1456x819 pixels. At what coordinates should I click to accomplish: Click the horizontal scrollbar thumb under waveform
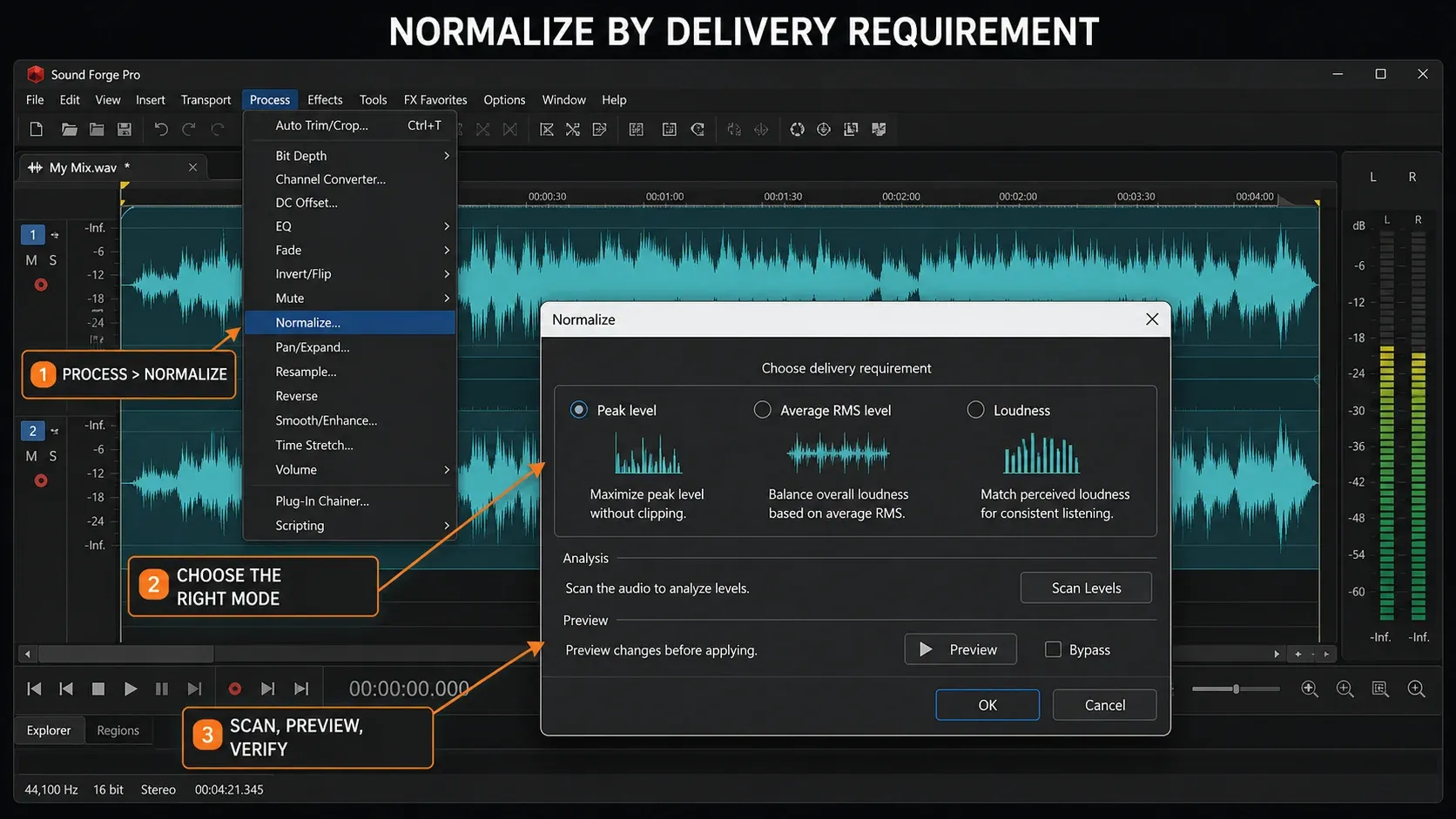125,654
